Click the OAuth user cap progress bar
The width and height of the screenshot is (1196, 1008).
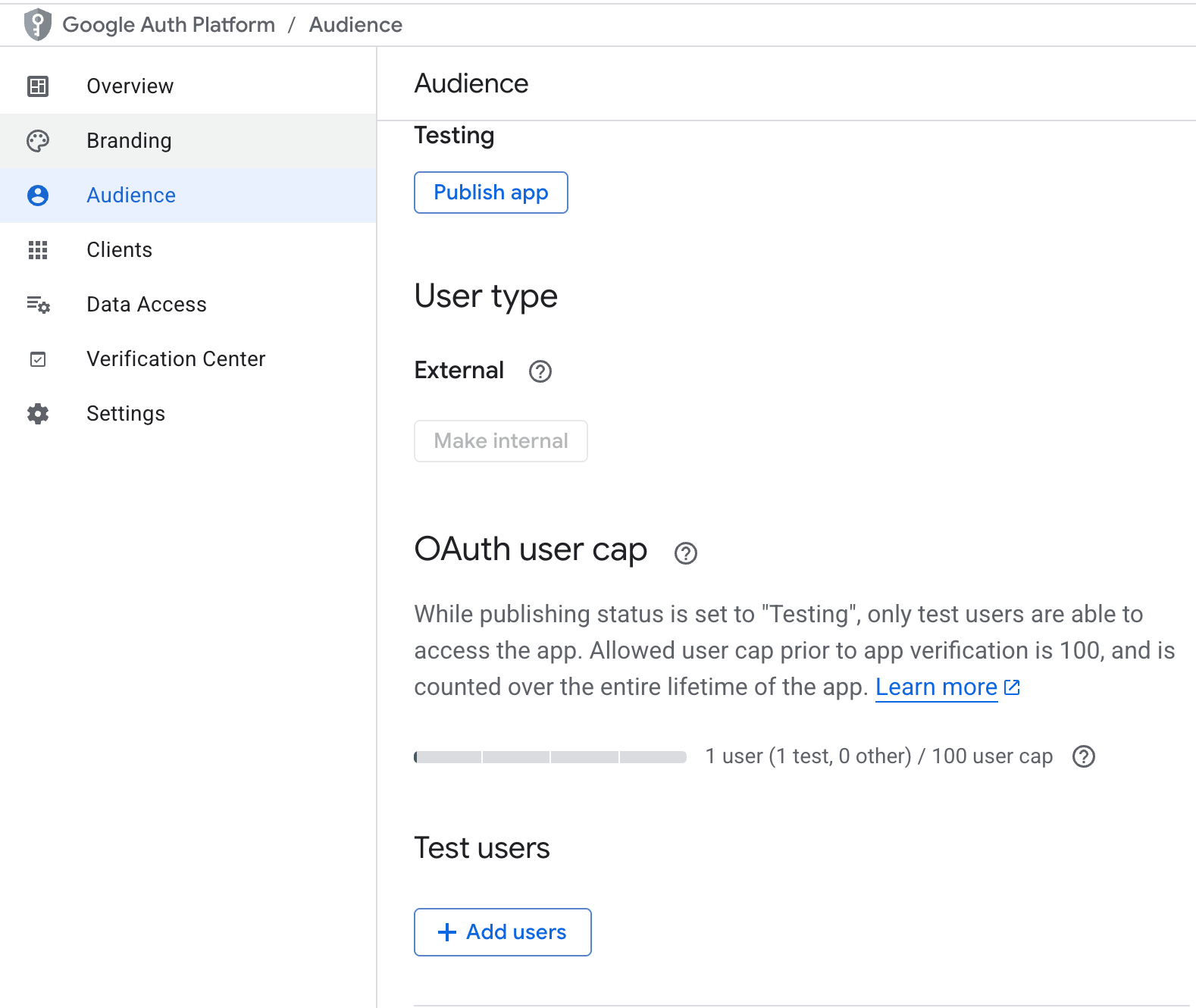550,757
